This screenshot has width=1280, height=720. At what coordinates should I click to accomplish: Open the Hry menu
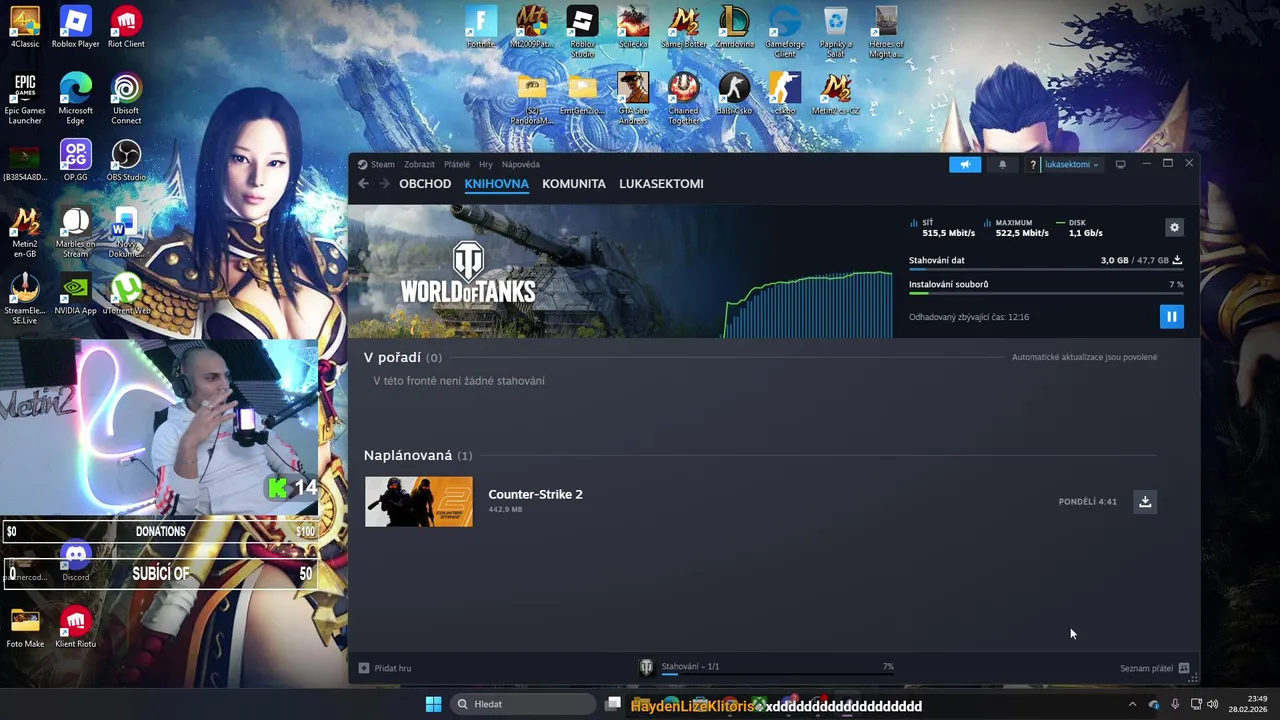486,164
